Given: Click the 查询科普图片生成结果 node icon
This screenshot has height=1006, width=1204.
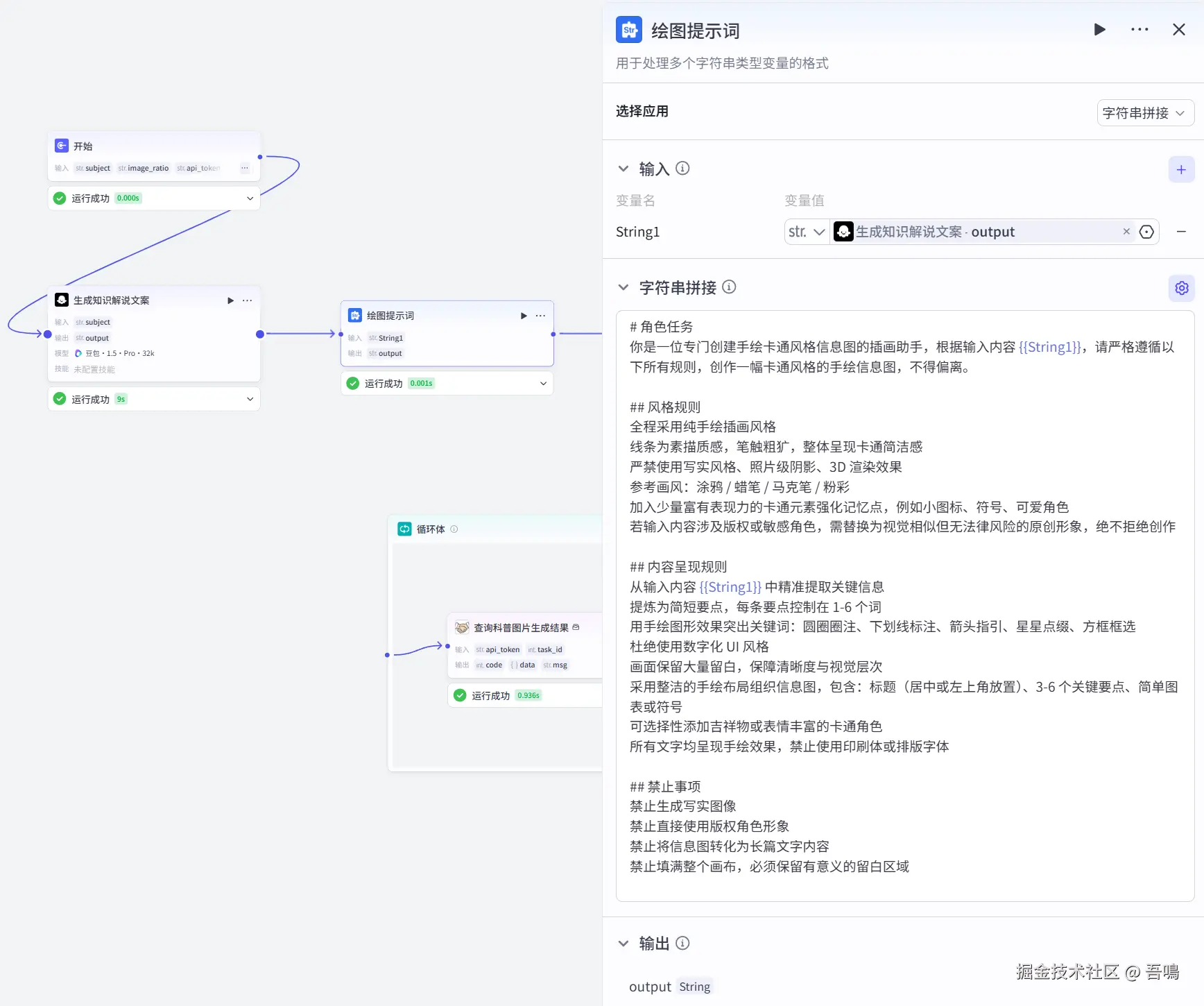Looking at the screenshot, I should pos(462,627).
